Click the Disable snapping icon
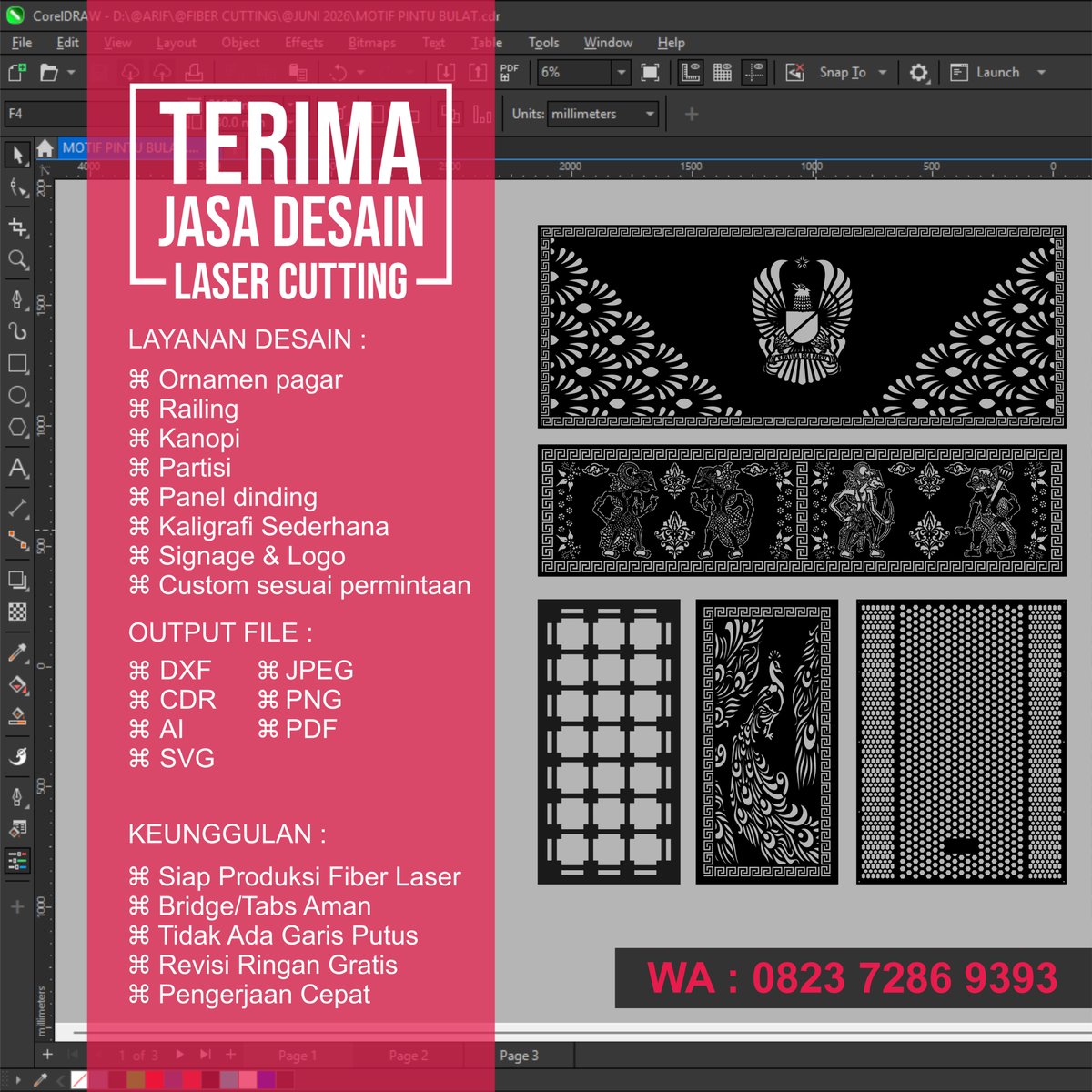 [x=794, y=73]
